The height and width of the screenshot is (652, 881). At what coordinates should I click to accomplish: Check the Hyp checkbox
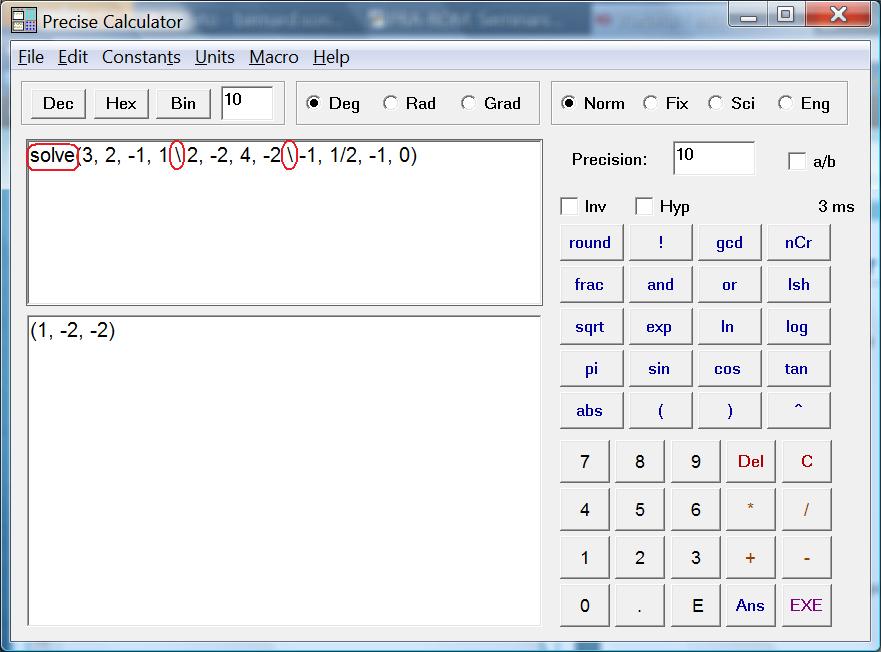point(645,207)
